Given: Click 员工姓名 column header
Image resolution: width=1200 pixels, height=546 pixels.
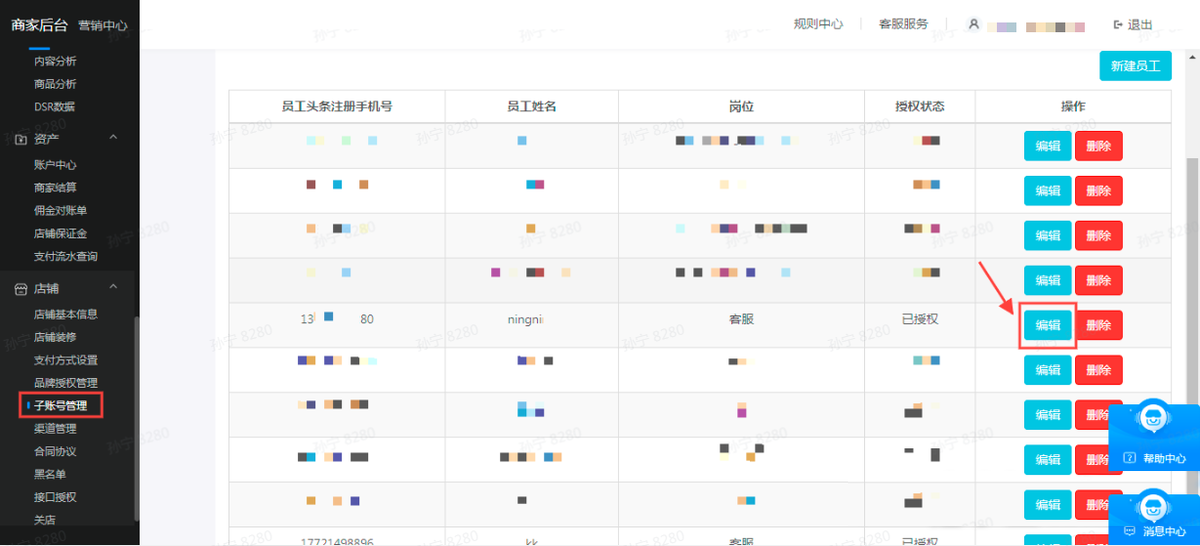Looking at the screenshot, I should tap(531, 106).
